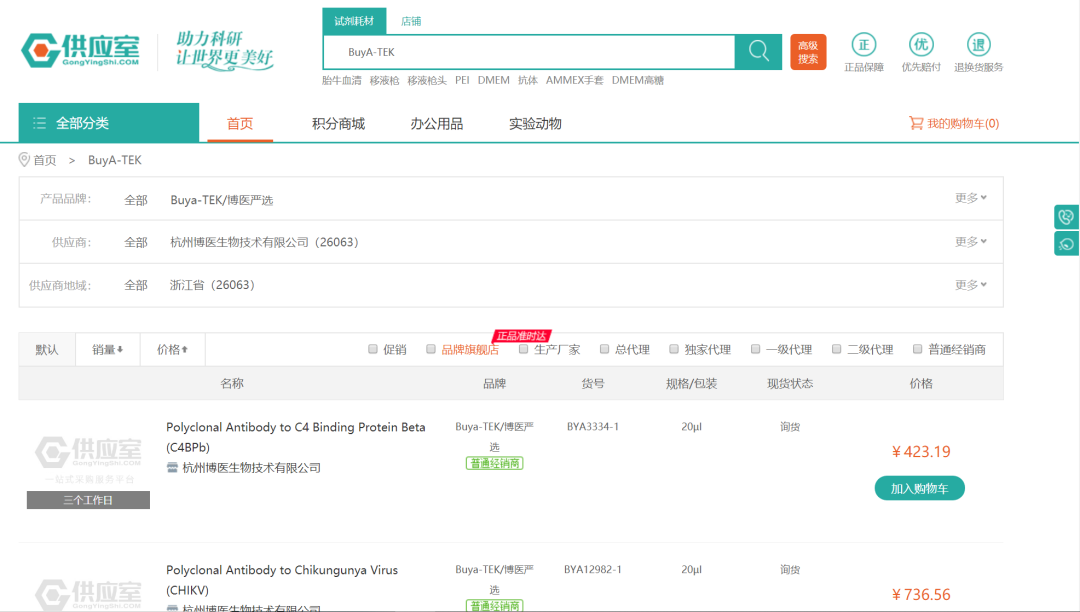Click the price ¥423.19
Image resolution: width=1080 pixels, height=612 pixels.
[921, 452]
